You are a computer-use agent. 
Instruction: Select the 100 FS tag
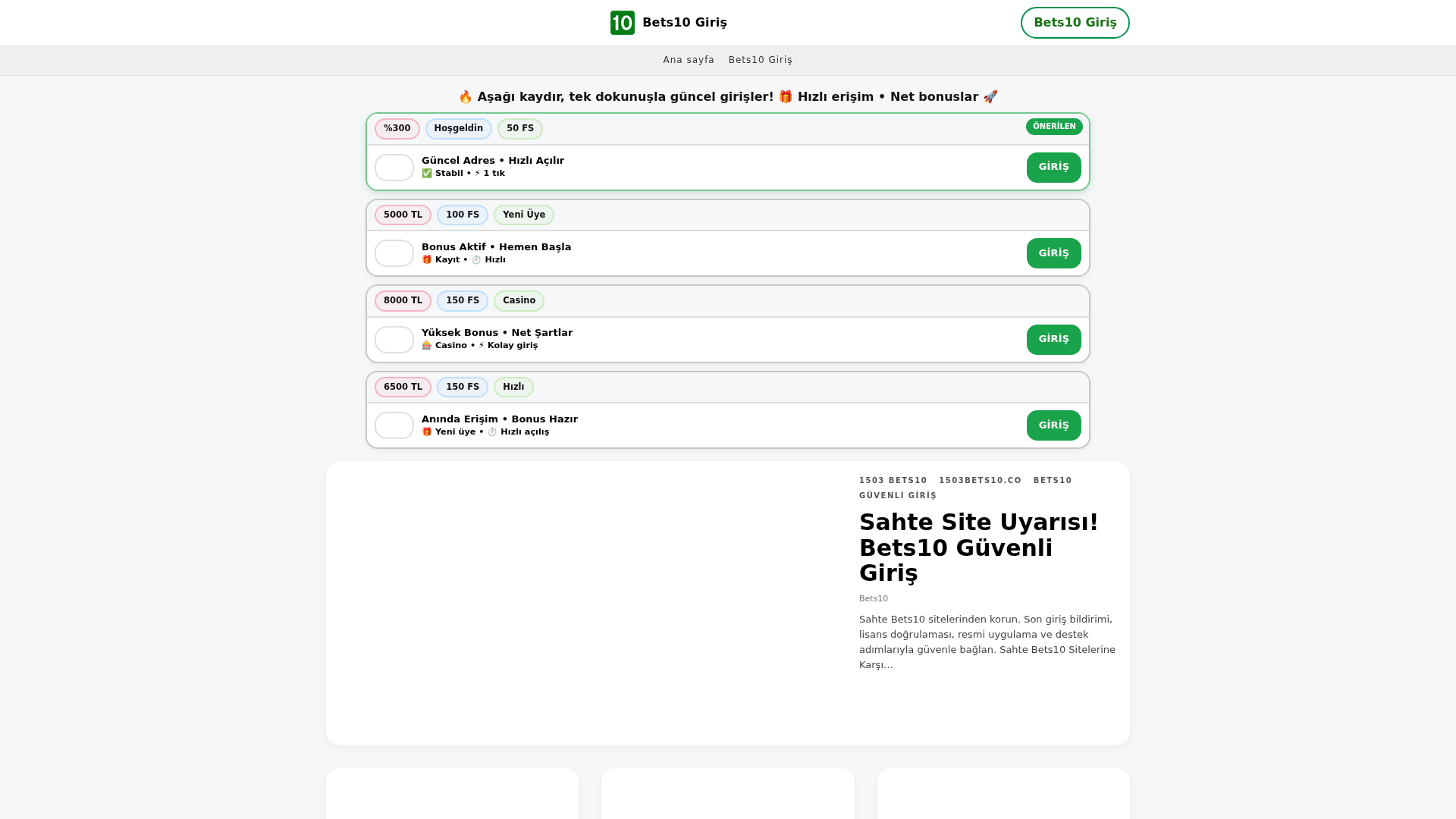463,215
